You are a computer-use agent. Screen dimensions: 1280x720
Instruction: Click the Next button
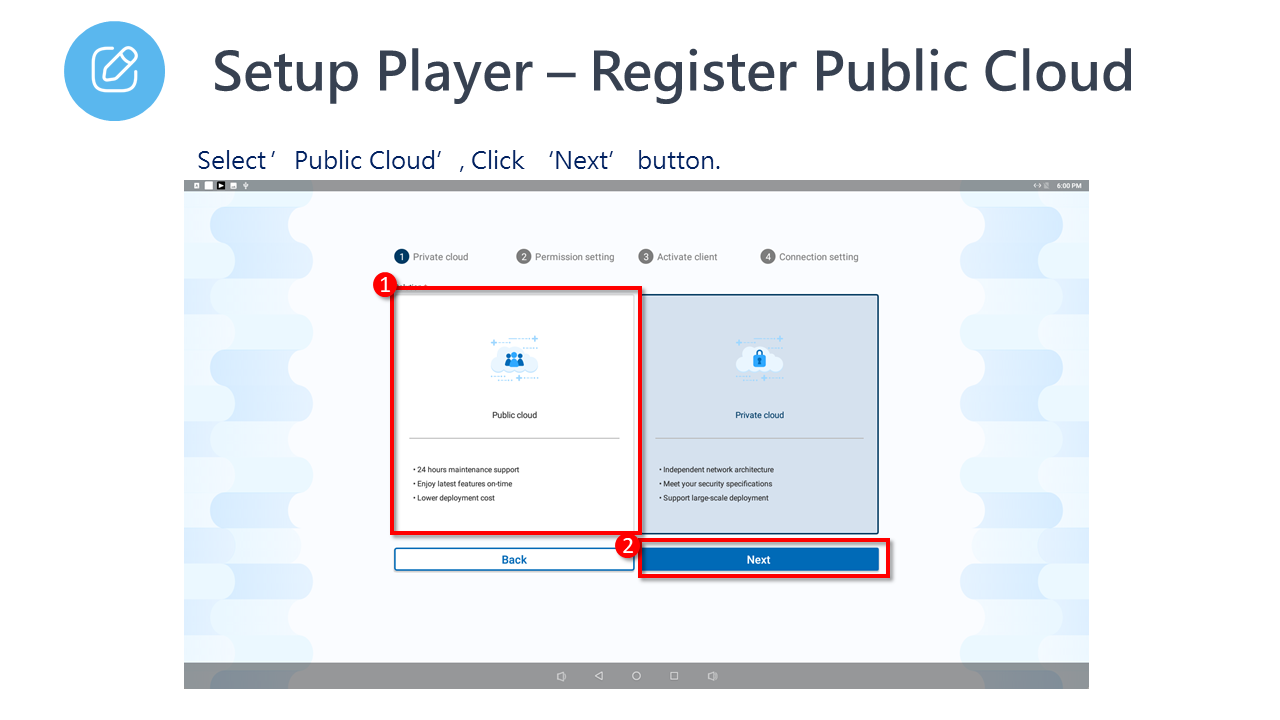(x=759, y=560)
